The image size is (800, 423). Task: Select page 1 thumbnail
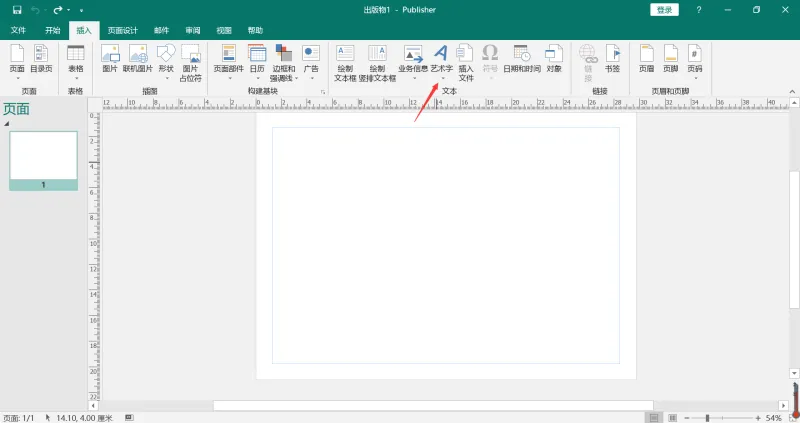[x=43, y=161]
